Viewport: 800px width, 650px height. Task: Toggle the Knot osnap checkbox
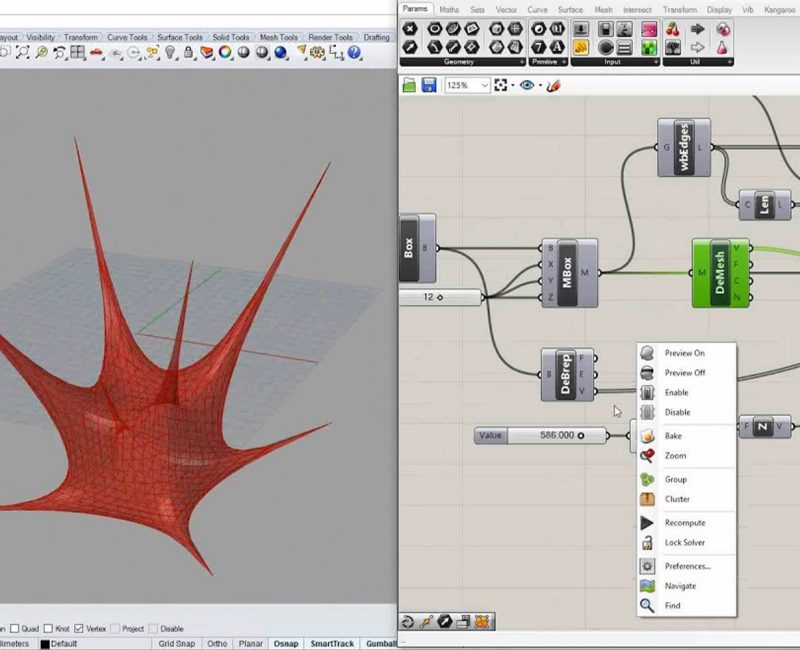tap(48, 629)
